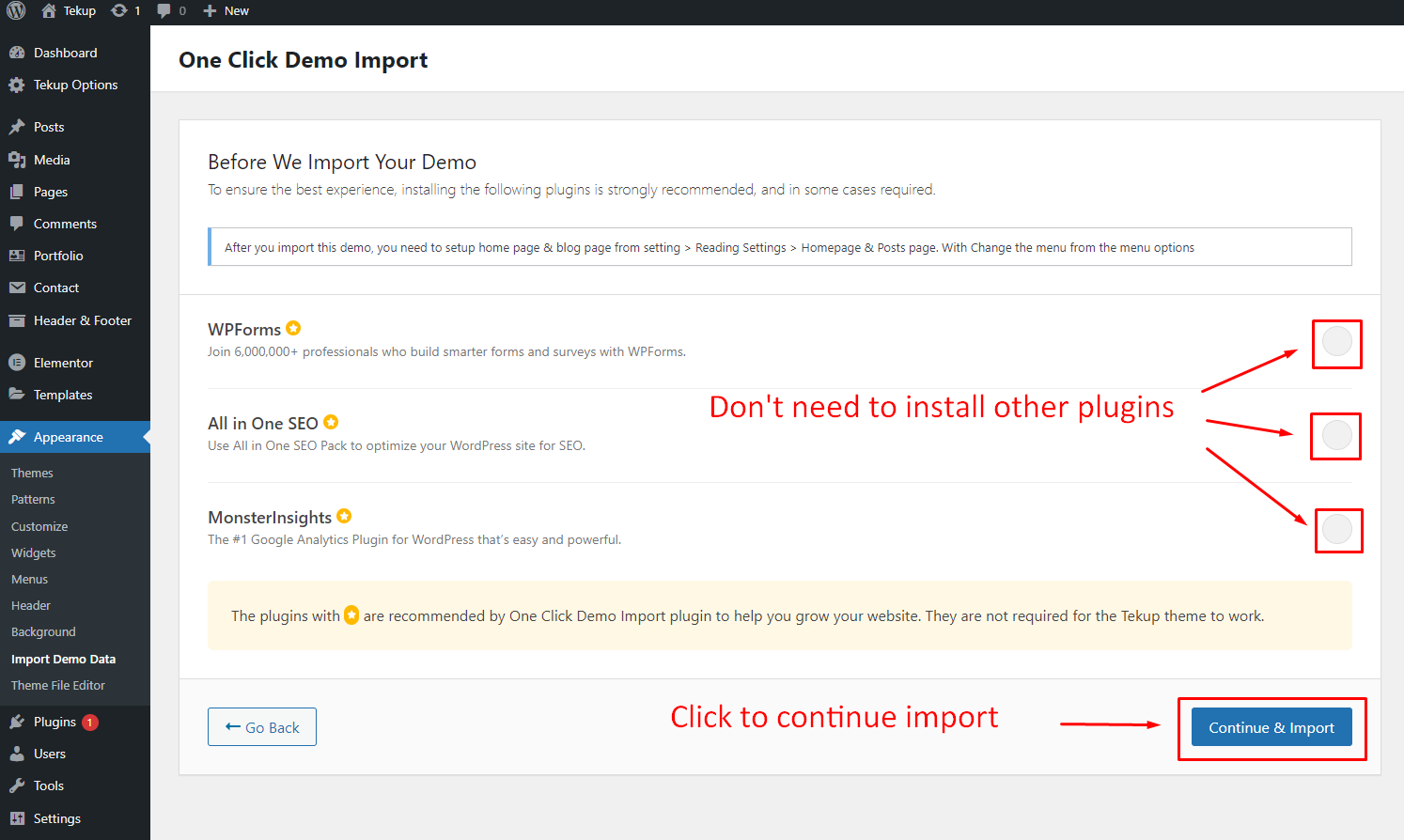The width and height of the screenshot is (1404, 840).
Task: Click the Tools wrench icon
Action: click(17, 786)
